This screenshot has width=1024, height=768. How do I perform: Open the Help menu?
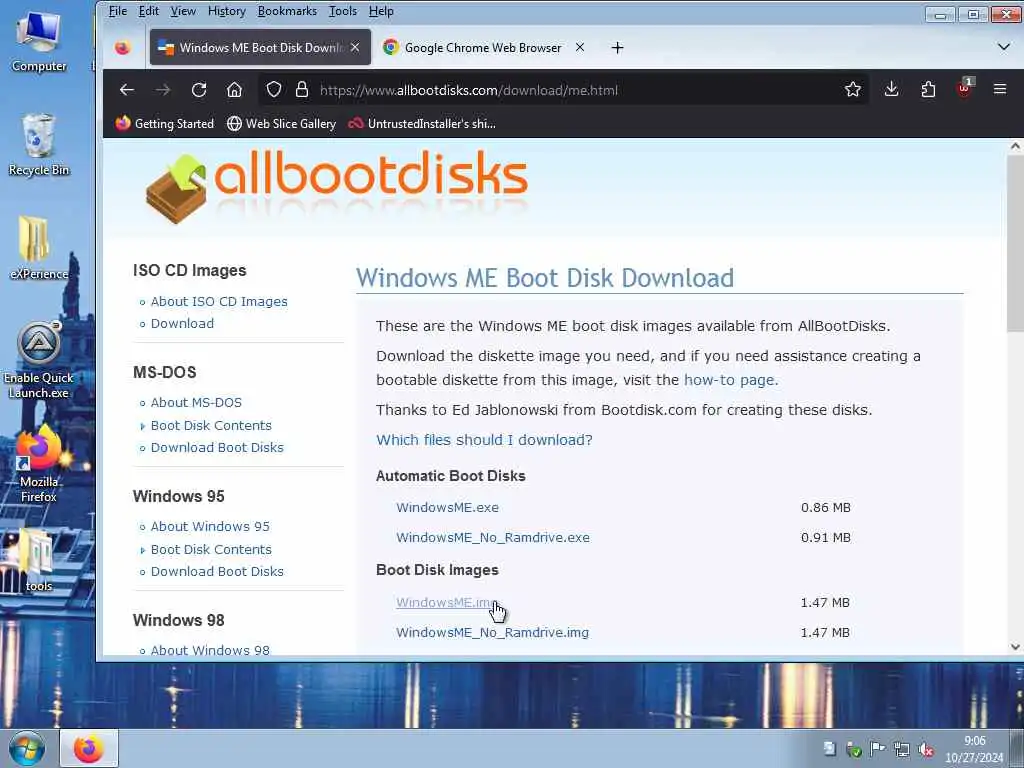381,11
